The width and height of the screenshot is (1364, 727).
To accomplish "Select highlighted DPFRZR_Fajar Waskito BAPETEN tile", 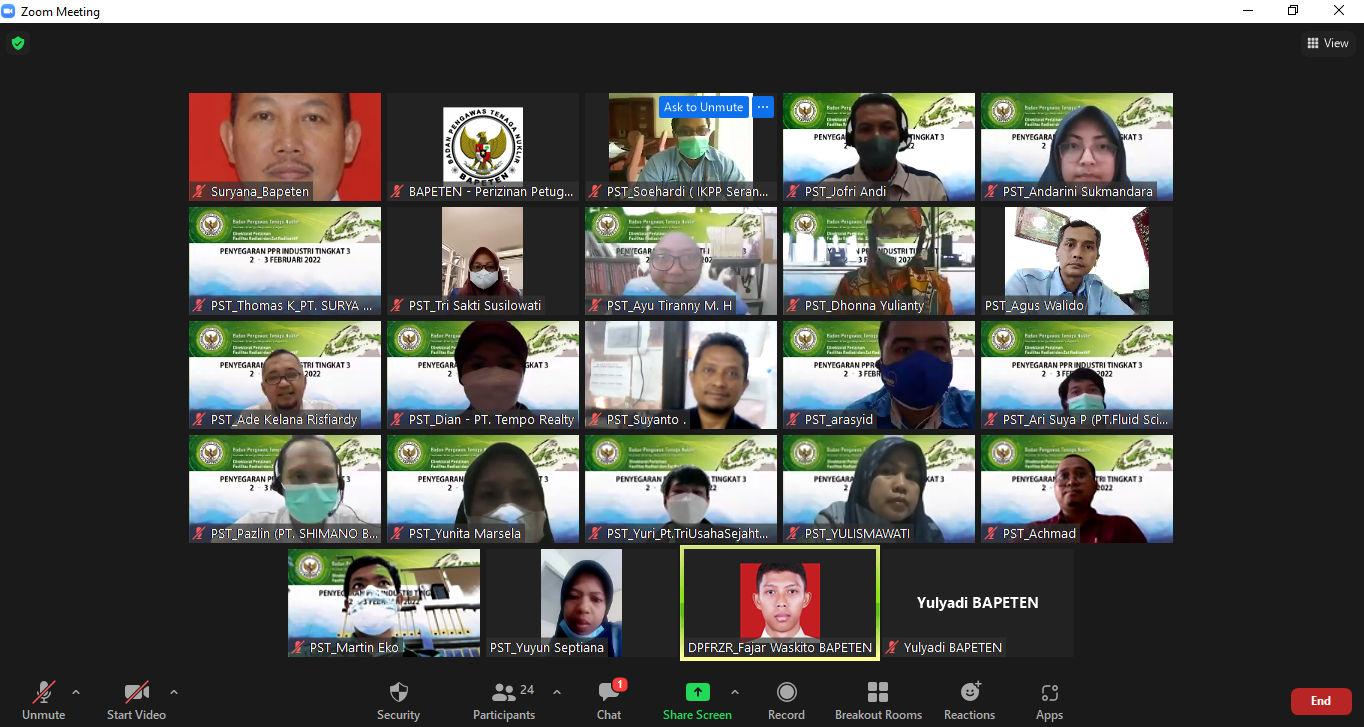I will pos(780,602).
